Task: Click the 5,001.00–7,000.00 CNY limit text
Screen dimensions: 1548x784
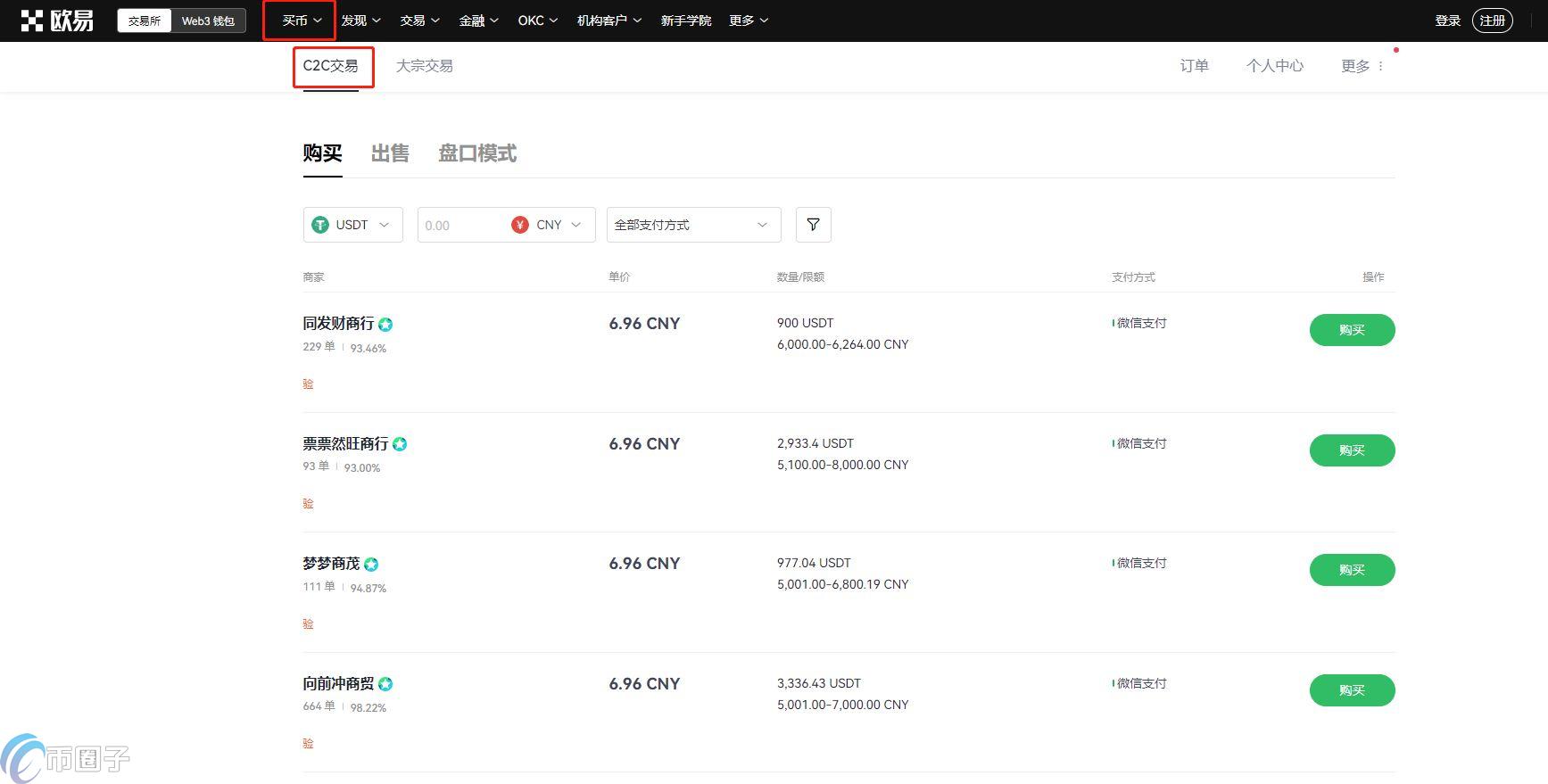Action: point(842,705)
